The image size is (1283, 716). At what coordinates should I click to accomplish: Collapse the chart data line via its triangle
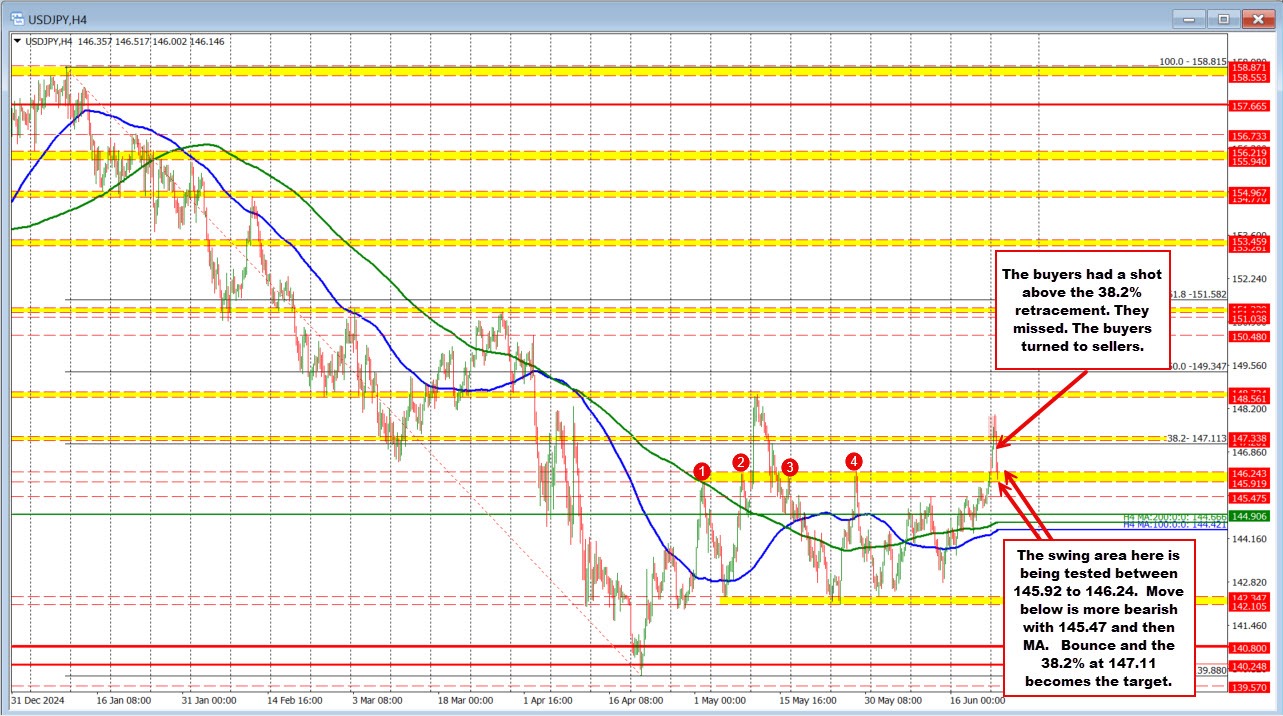pyautogui.click(x=18, y=42)
